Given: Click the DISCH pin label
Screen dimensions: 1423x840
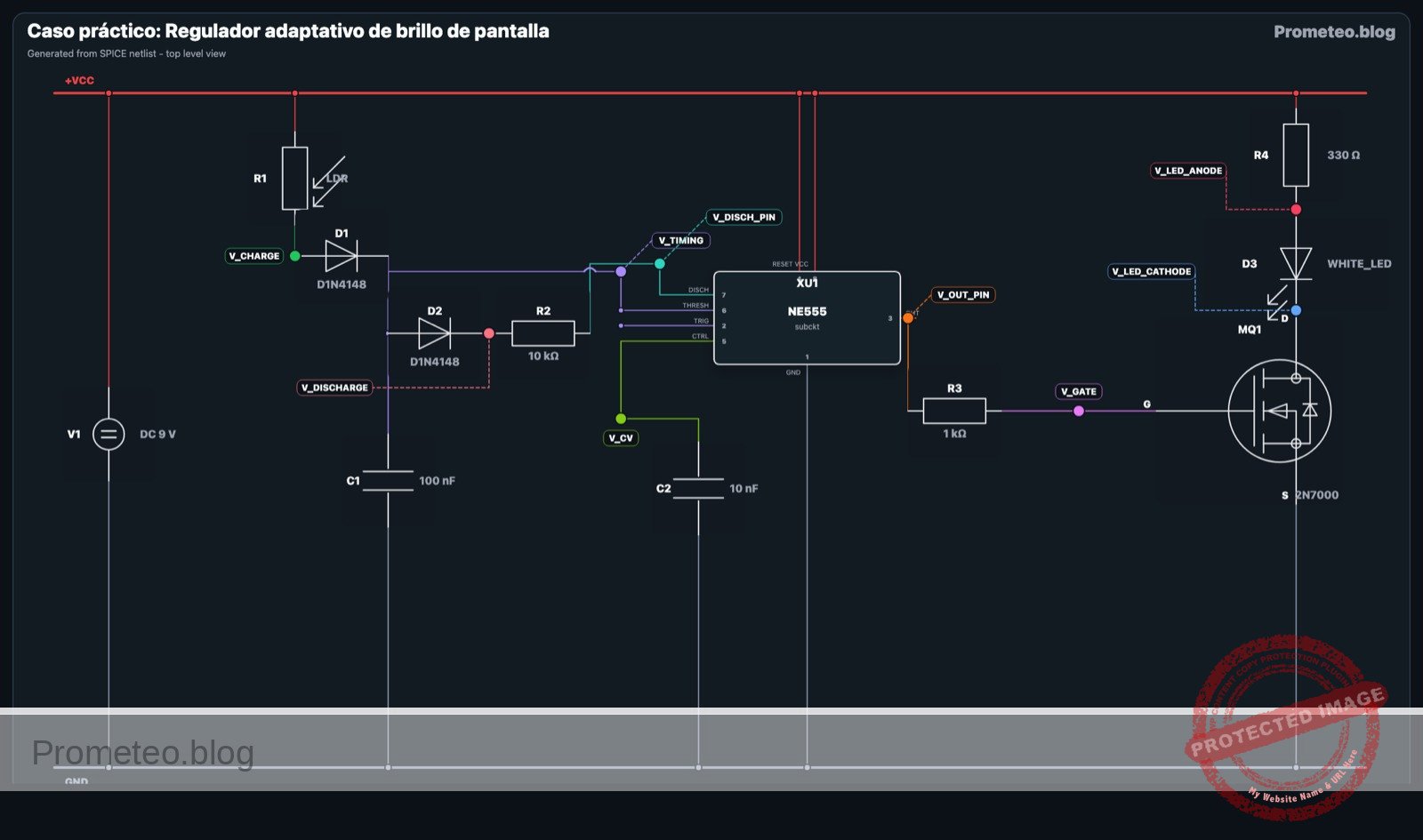Looking at the screenshot, I should coord(698,291).
